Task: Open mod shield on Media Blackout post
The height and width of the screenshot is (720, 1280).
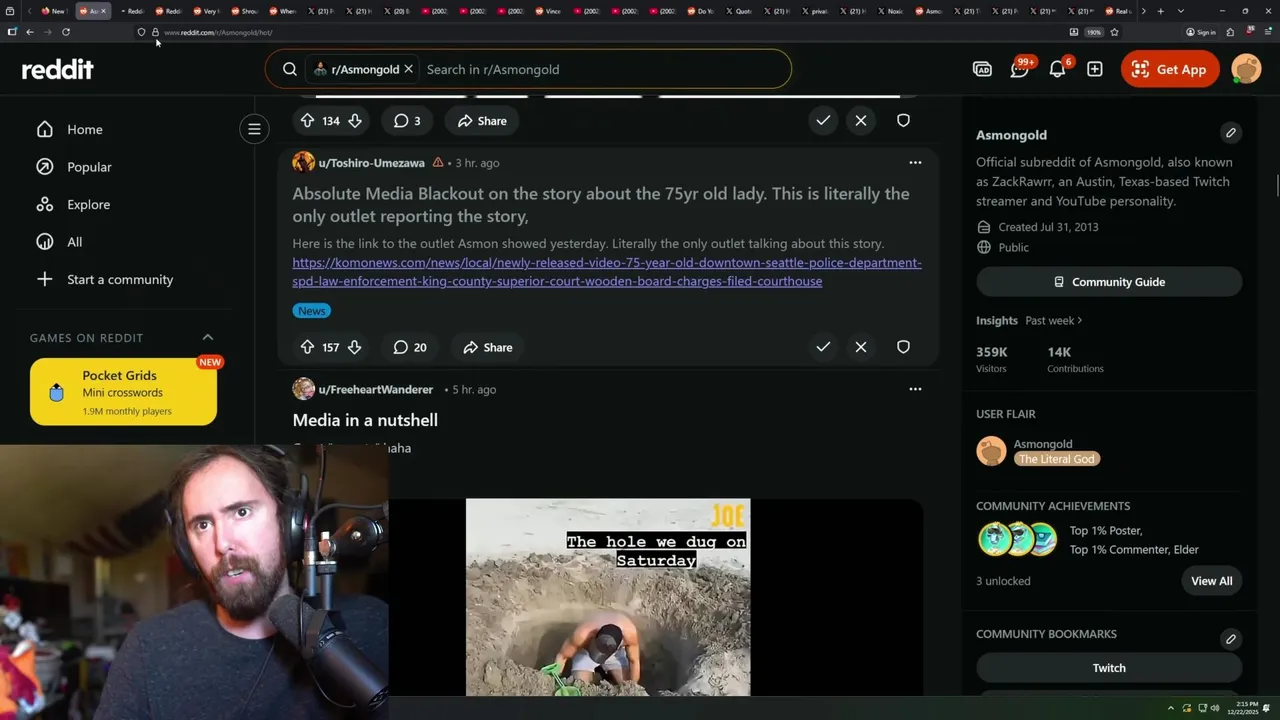Action: [x=903, y=347]
